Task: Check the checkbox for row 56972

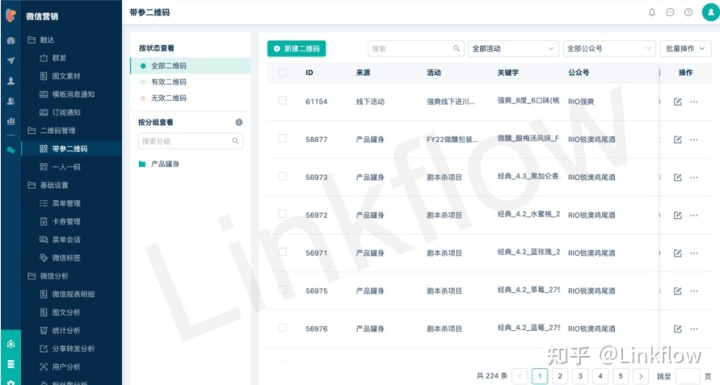Action: (282, 214)
